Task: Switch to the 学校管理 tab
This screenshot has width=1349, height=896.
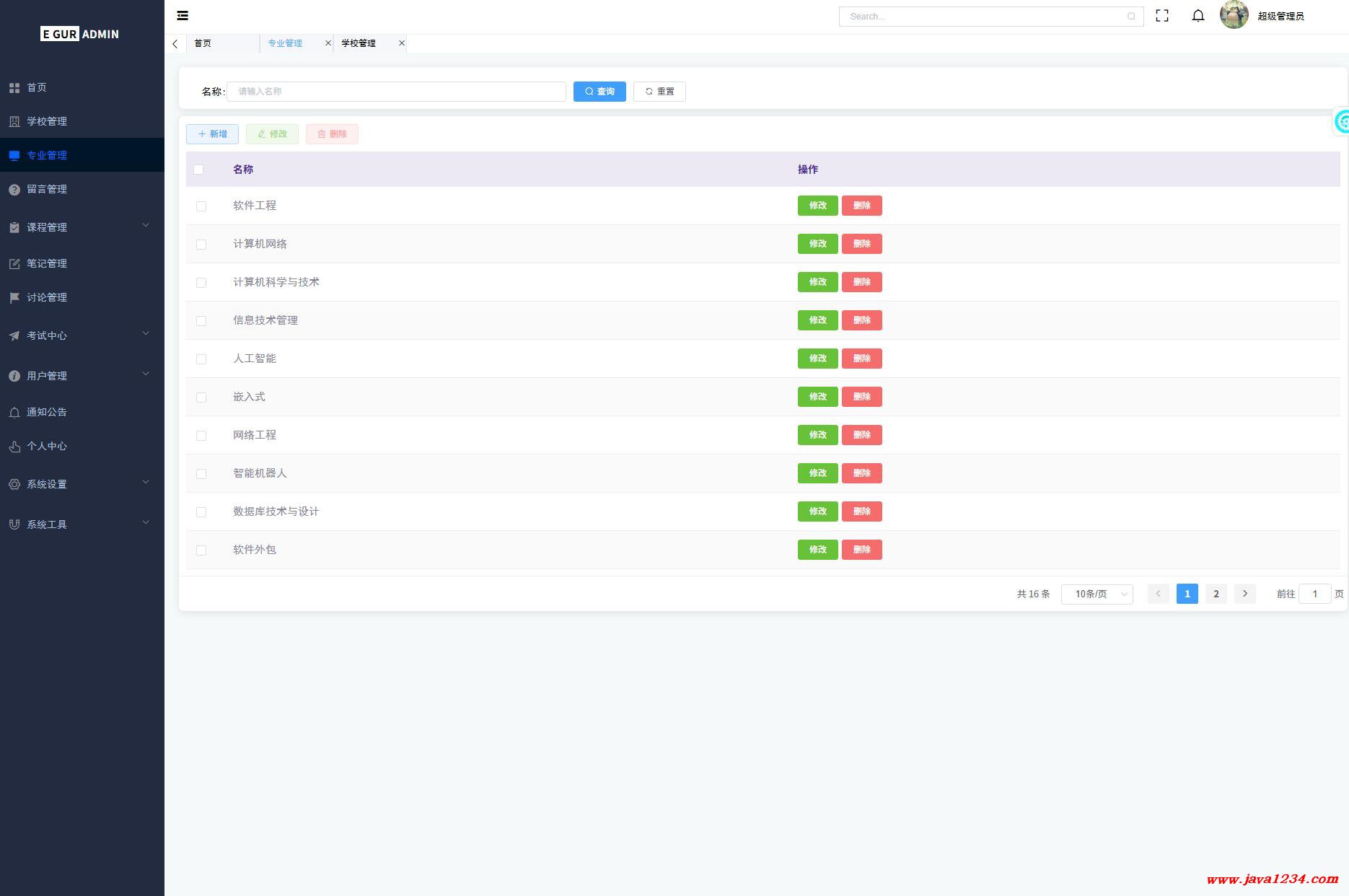Action: pyautogui.click(x=359, y=43)
